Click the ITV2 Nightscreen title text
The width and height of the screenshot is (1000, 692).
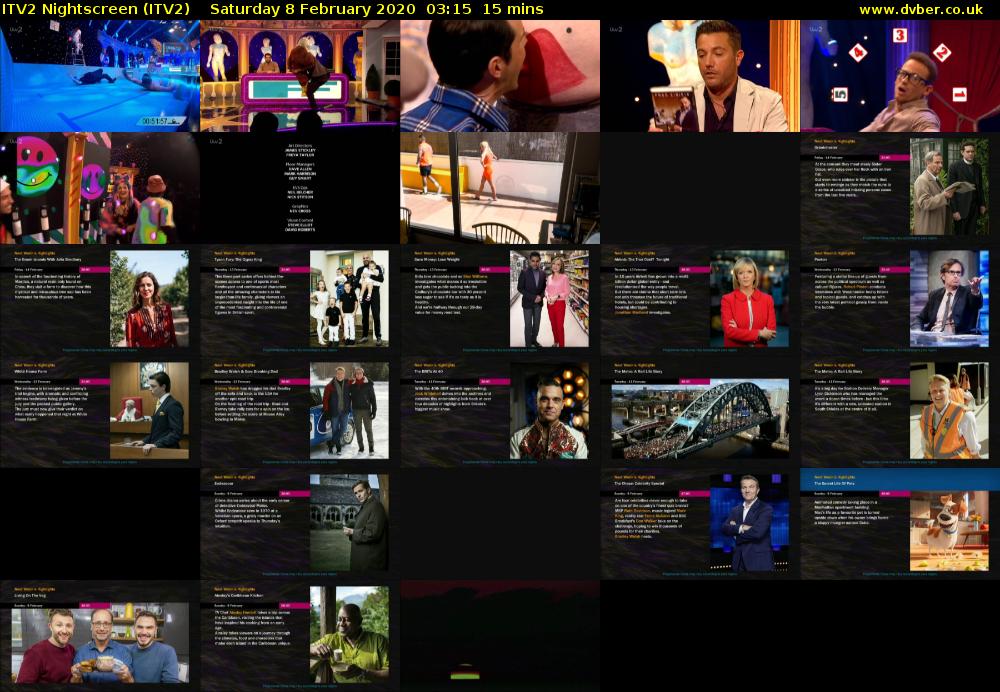point(100,9)
